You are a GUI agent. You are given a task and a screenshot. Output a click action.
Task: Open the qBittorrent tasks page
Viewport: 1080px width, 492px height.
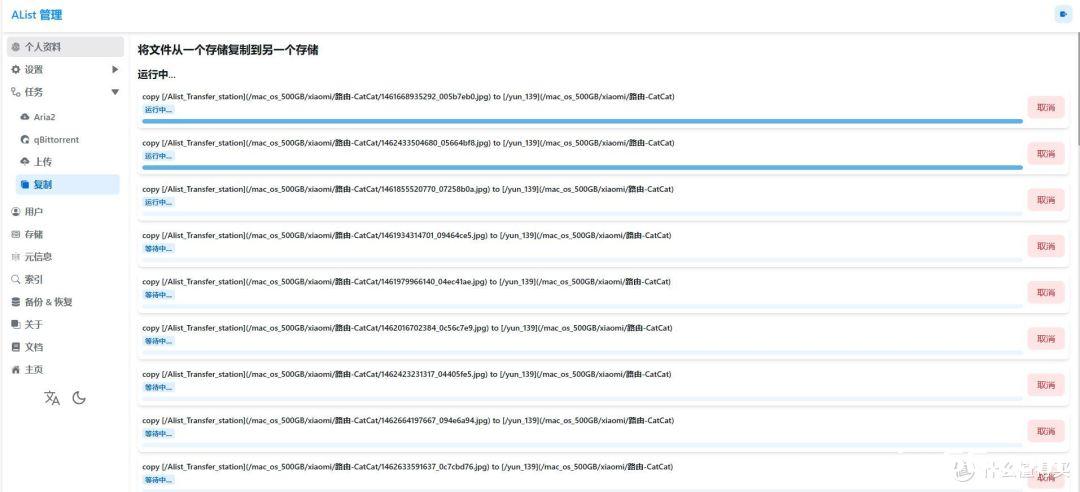tap(56, 140)
